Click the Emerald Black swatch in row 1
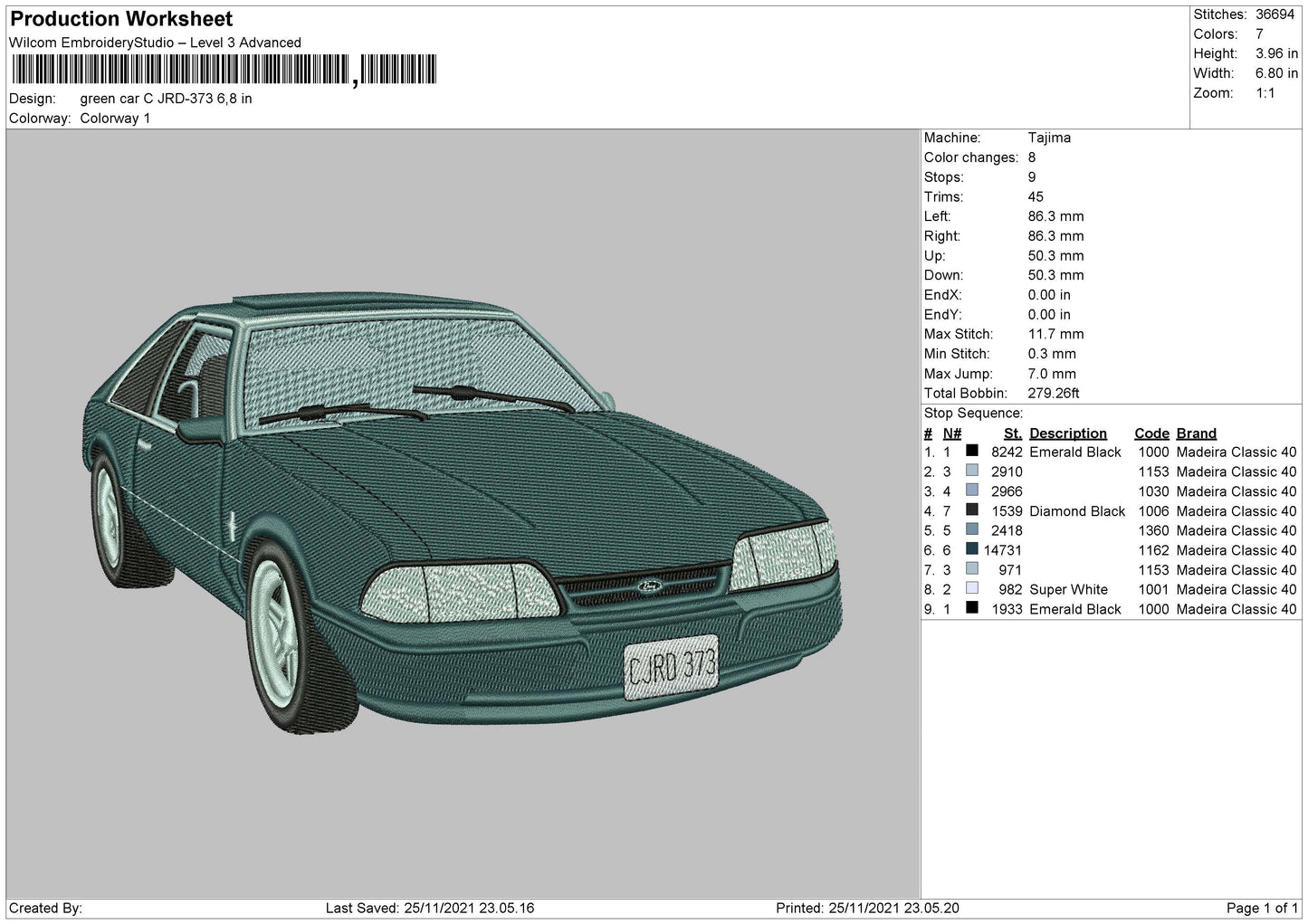Image resolution: width=1308 pixels, height=924 pixels. click(972, 451)
